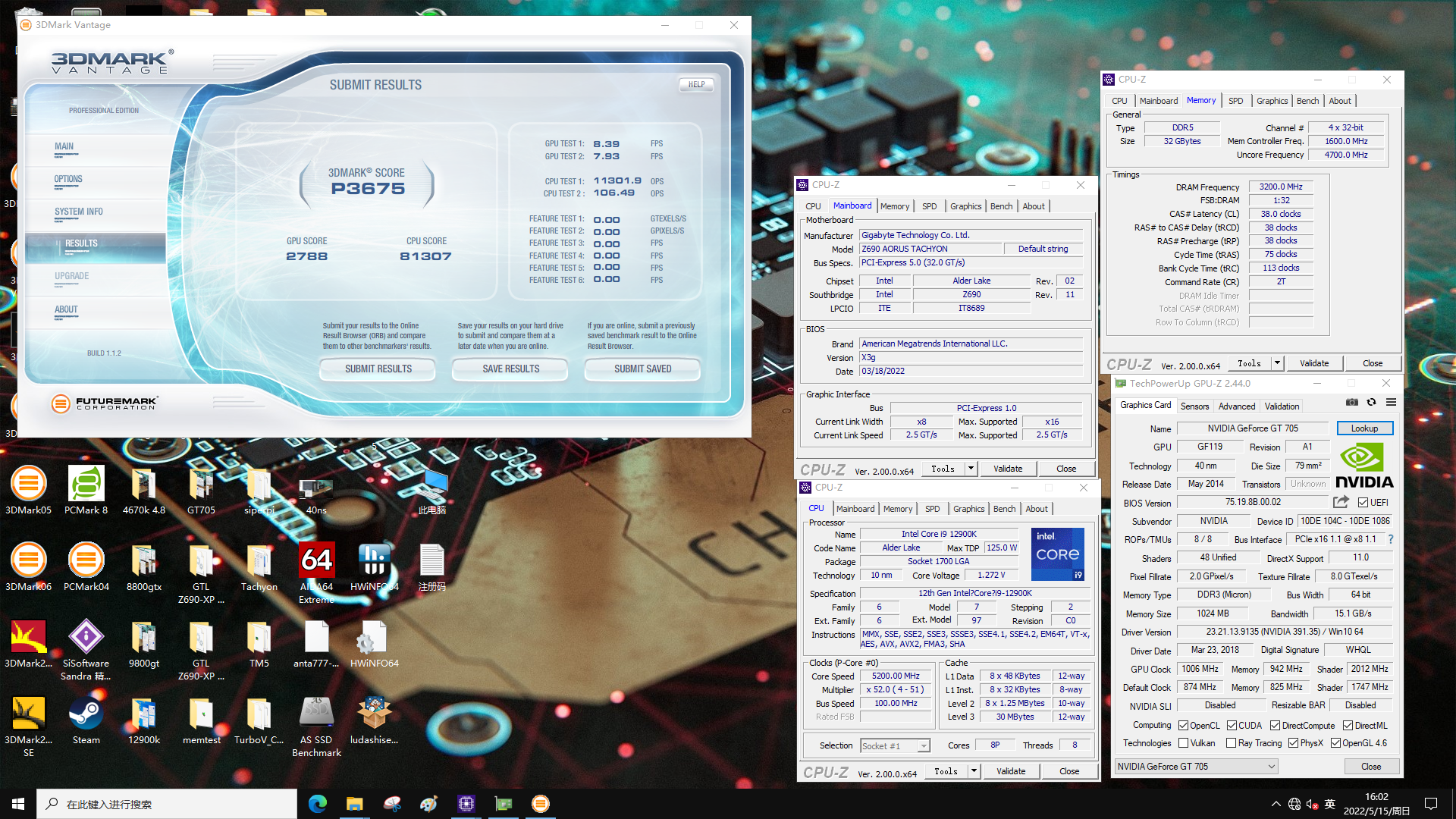Share GPU-Z BIOS with export icon
This screenshot has width=1456, height=819.
point(1341,502)
